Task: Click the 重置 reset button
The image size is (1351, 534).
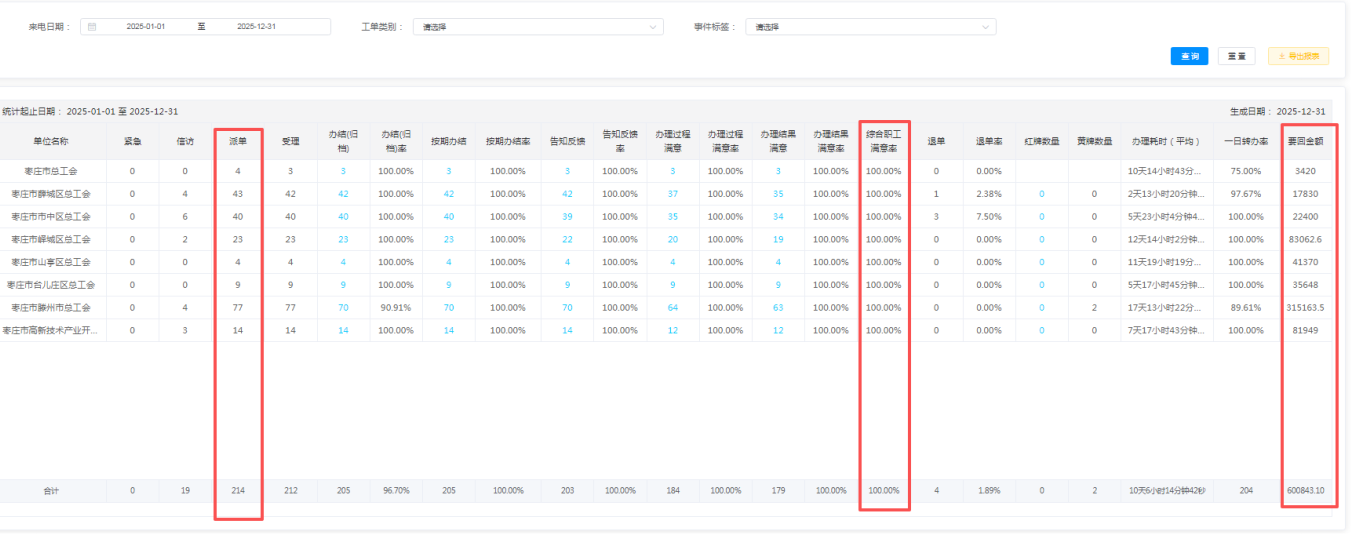Action: (x=1236, y=56)
